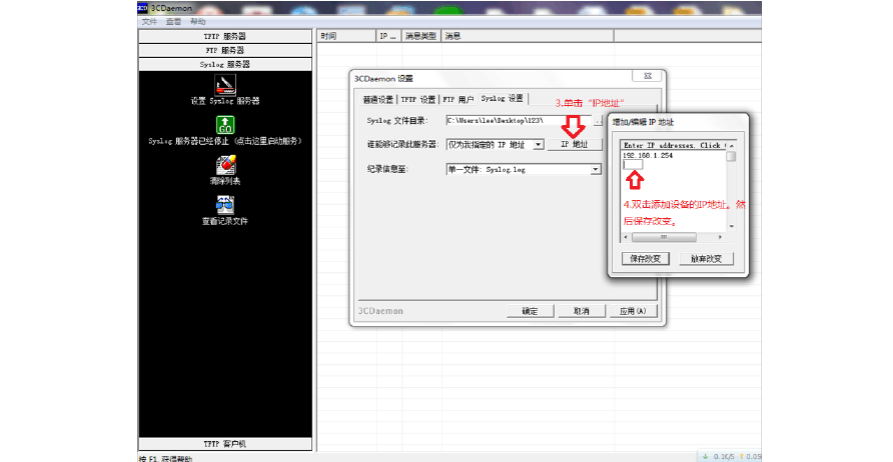Viewport: 893px width, 462px height.
Task: Click 应用(A) button
Action: [x=633, y=311]
